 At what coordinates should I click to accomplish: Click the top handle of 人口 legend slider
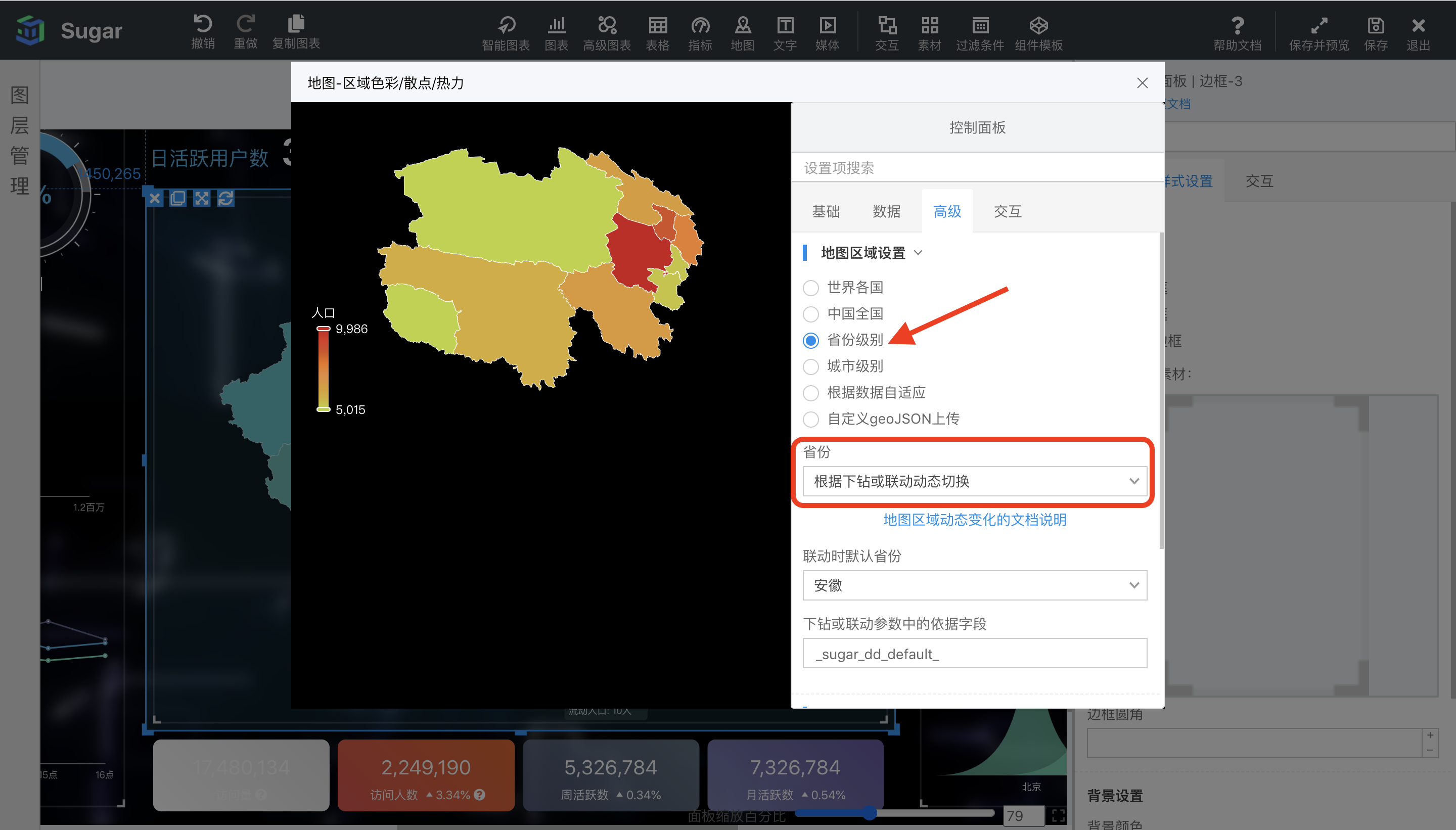click(323, 329)
